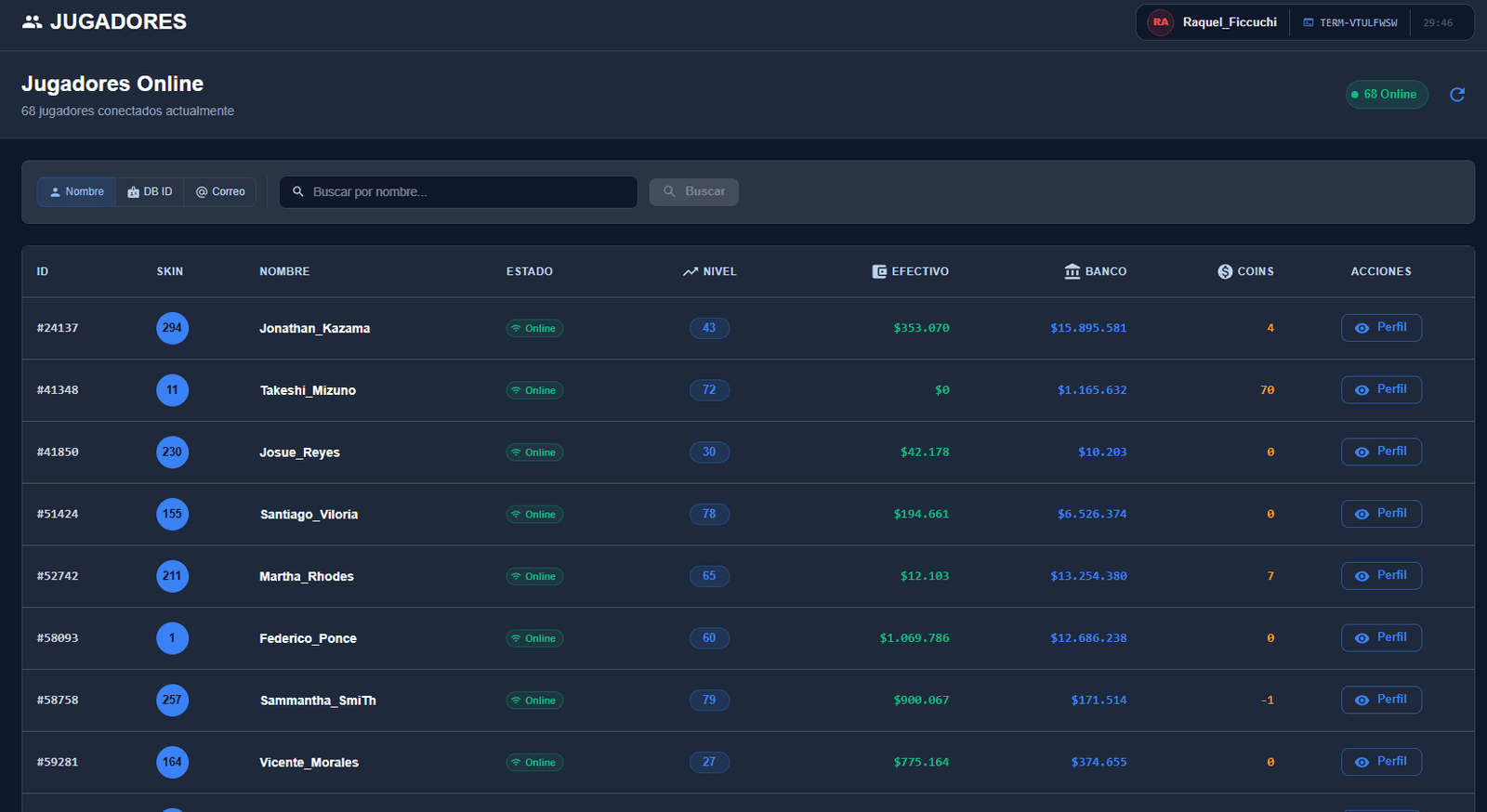View Perfil of Sammantha_SmiTh
This screenshot has height=812, width=1487.
point(1381,700)
